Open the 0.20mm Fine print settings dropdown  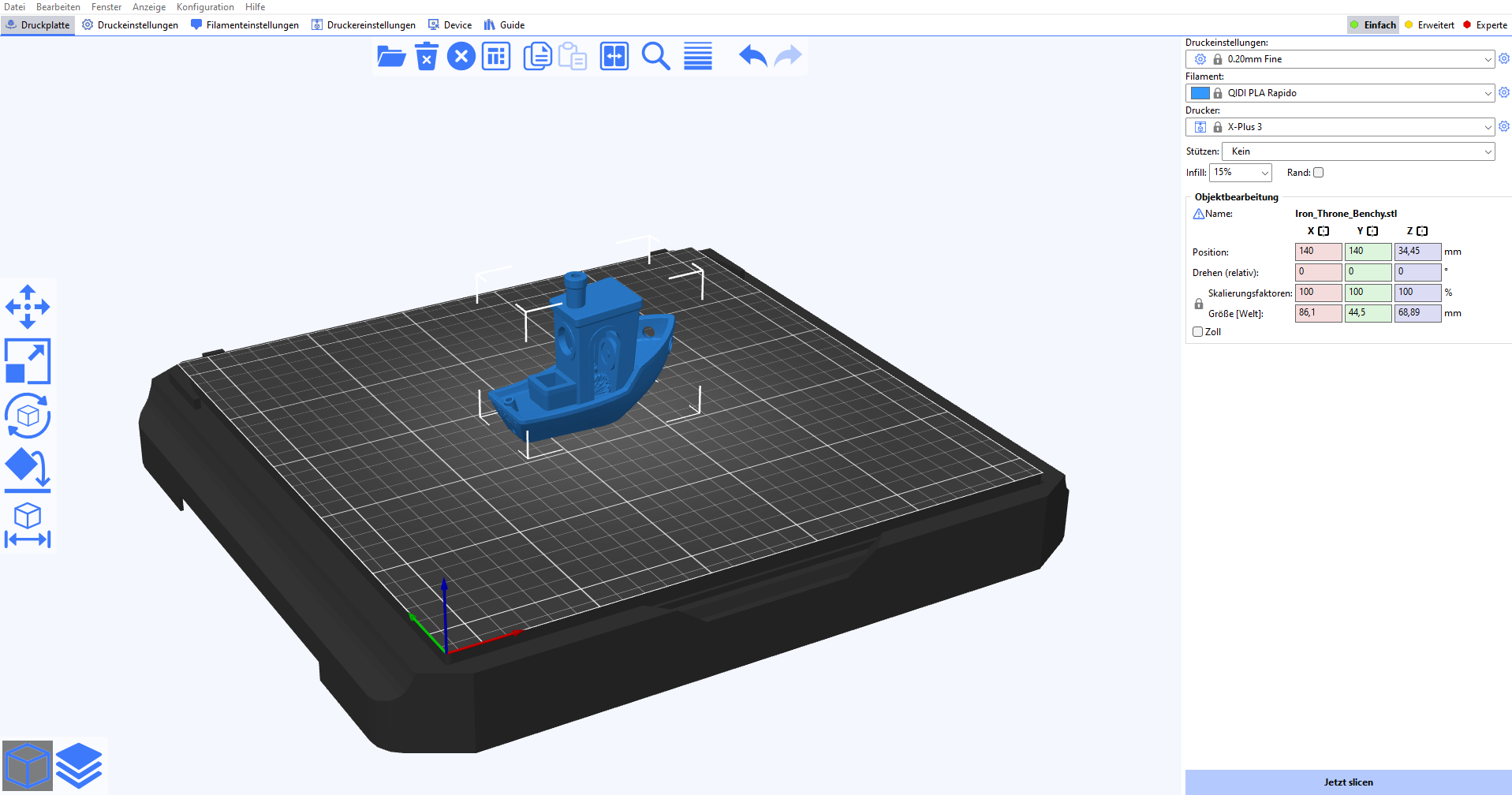pyautogui.click(x=1340, y=59)
